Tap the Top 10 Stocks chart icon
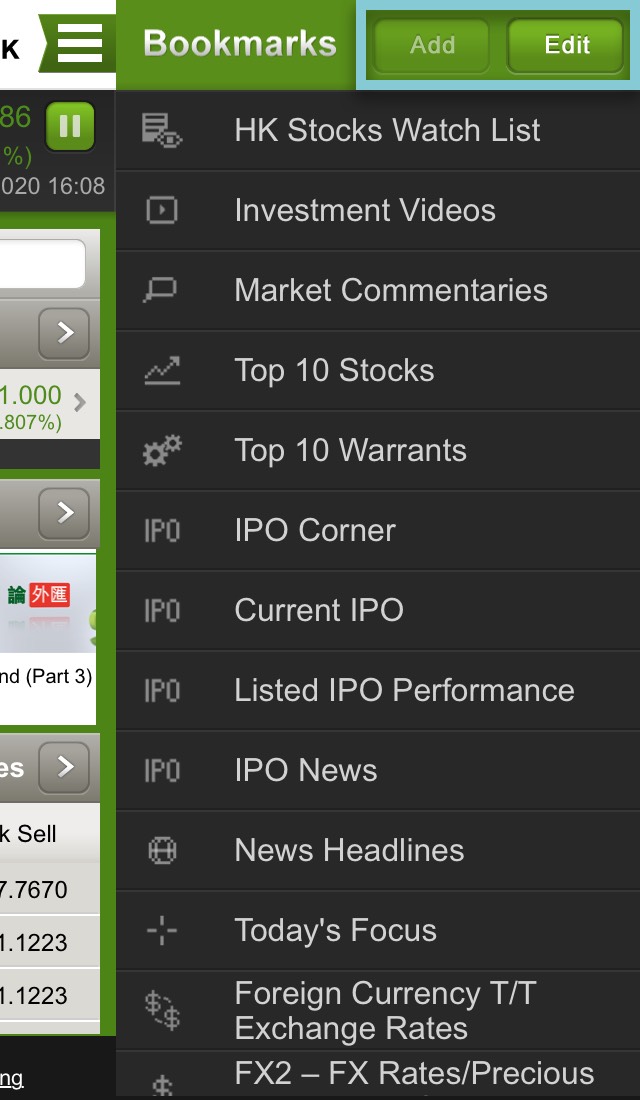640x1100 pixels. (x=161, y=370)
